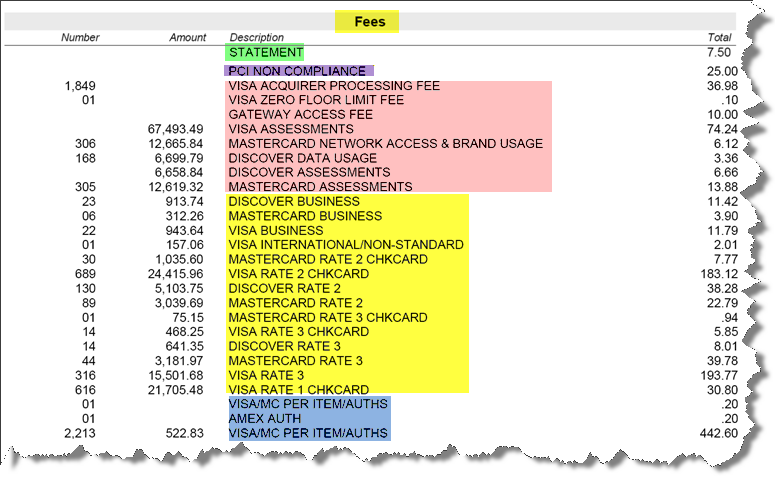Click VISA INTERNATIONAL/NON-STANDARD description
The image size is (775, 478).
[x=346, y=245]
